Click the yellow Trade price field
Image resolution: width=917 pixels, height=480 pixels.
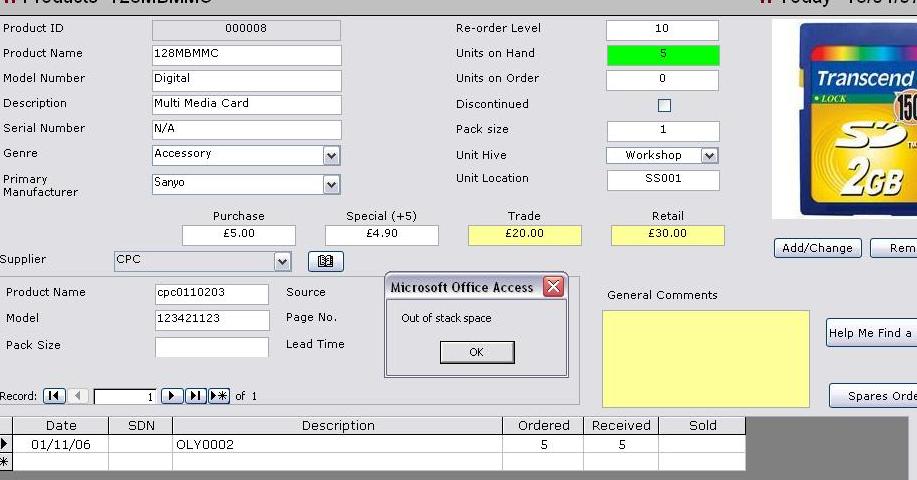click(x=525, y=235)
